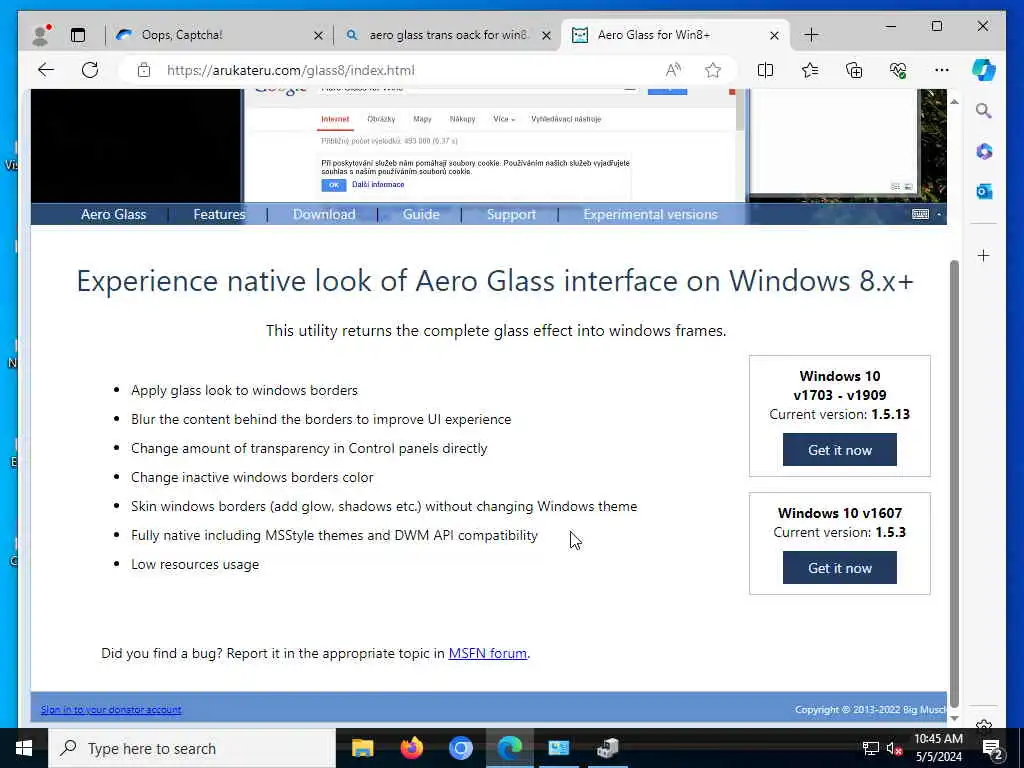Screen dimensions: 1024x768
Task: Click the heading 'Experience native look of Aero Glass'
Action: 495,281
